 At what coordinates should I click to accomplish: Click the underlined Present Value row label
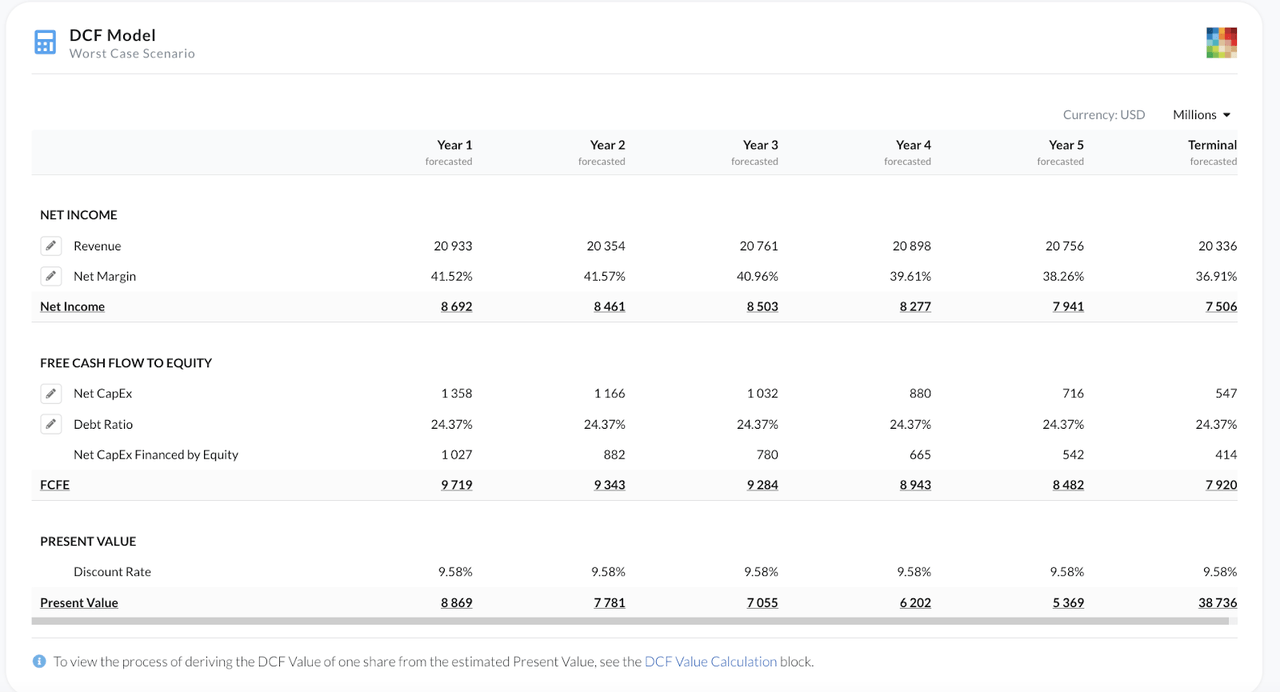79,603
